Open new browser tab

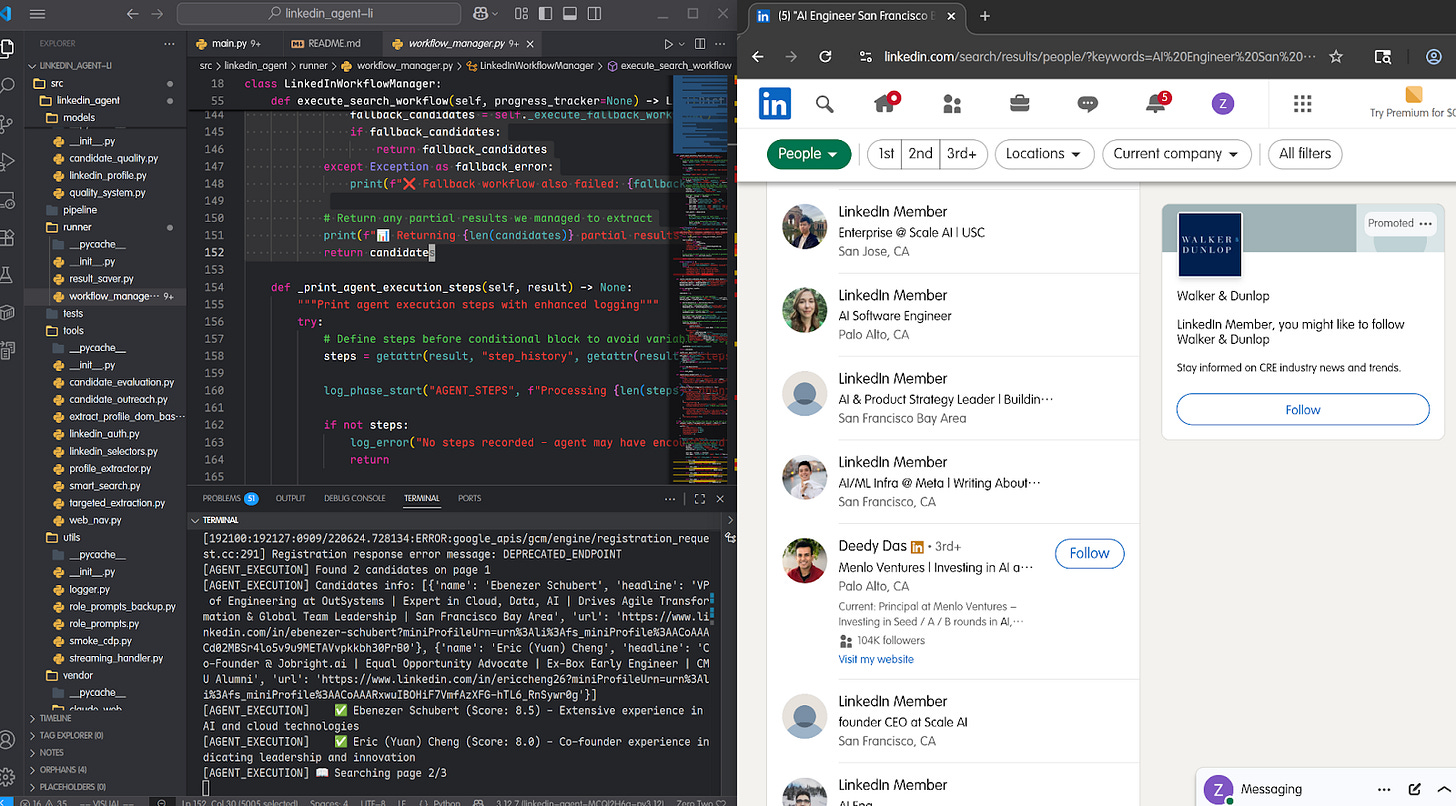985,16
